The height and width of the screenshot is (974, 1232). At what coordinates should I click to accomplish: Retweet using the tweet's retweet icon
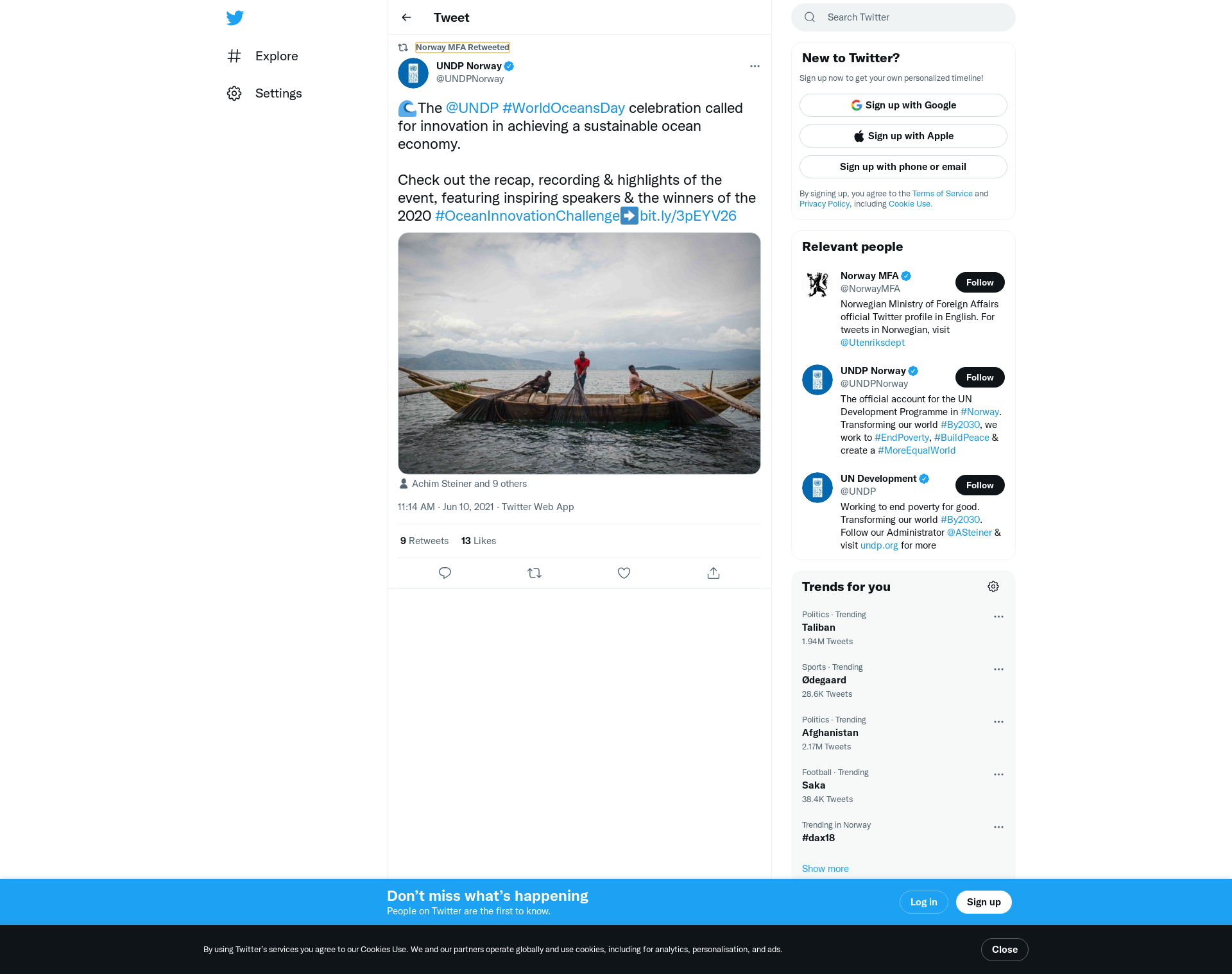[x=535, y=573]
